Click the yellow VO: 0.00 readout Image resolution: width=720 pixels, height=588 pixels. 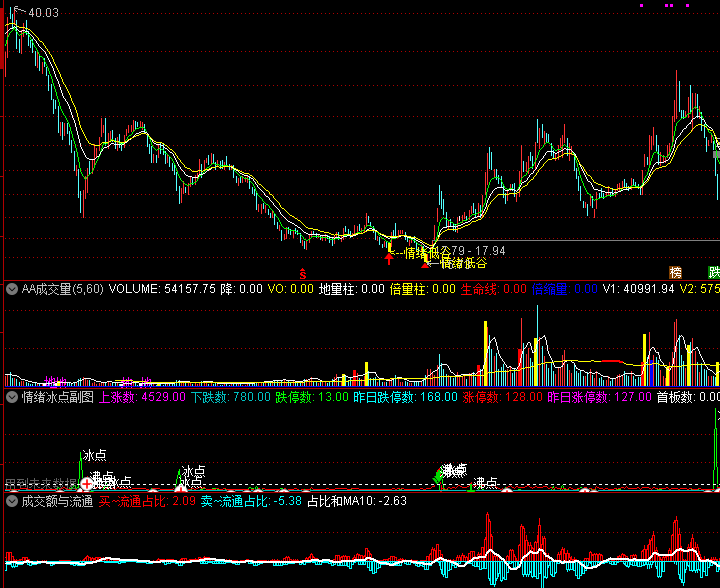coord(291,289)
